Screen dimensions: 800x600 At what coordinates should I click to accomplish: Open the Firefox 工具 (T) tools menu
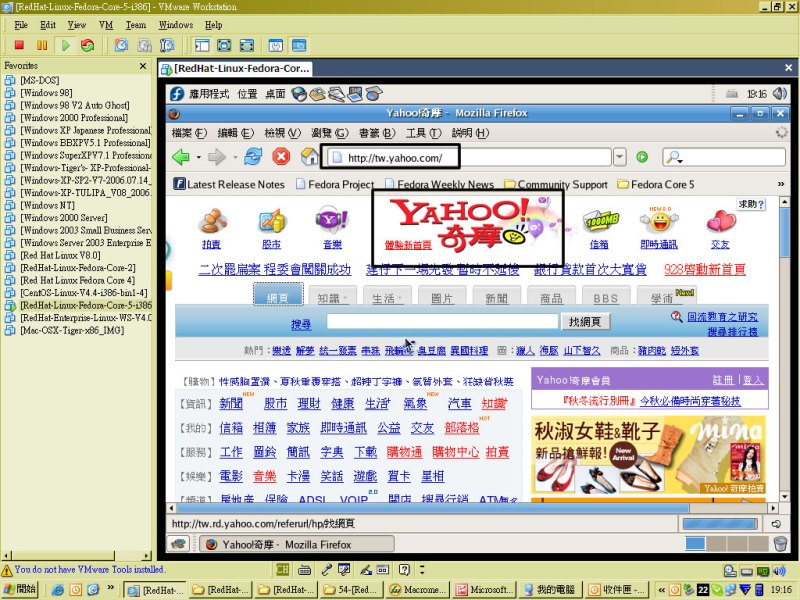423,133
